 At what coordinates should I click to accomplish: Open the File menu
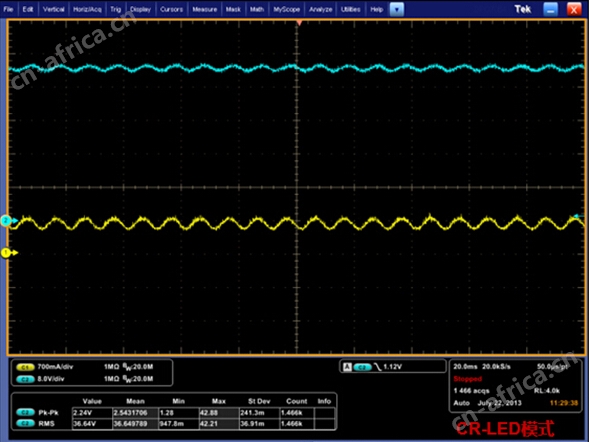click(8, 9)
